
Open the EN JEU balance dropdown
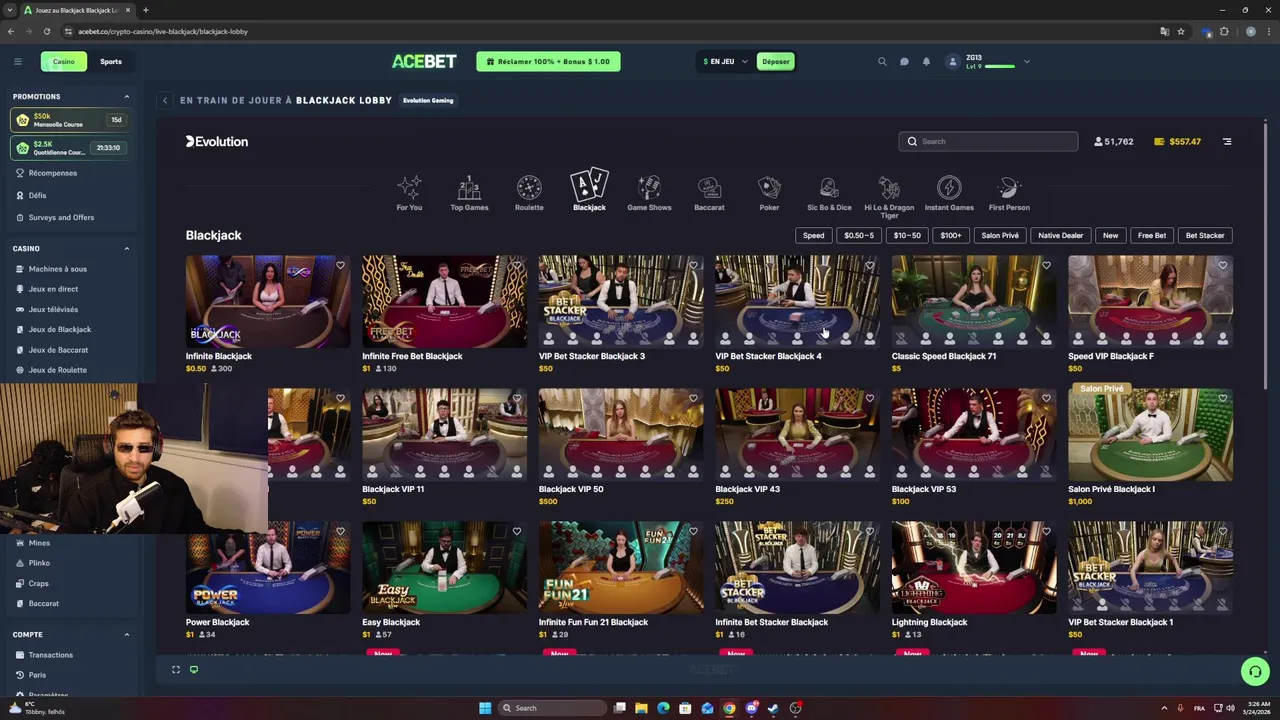click(x=725, y=61)
